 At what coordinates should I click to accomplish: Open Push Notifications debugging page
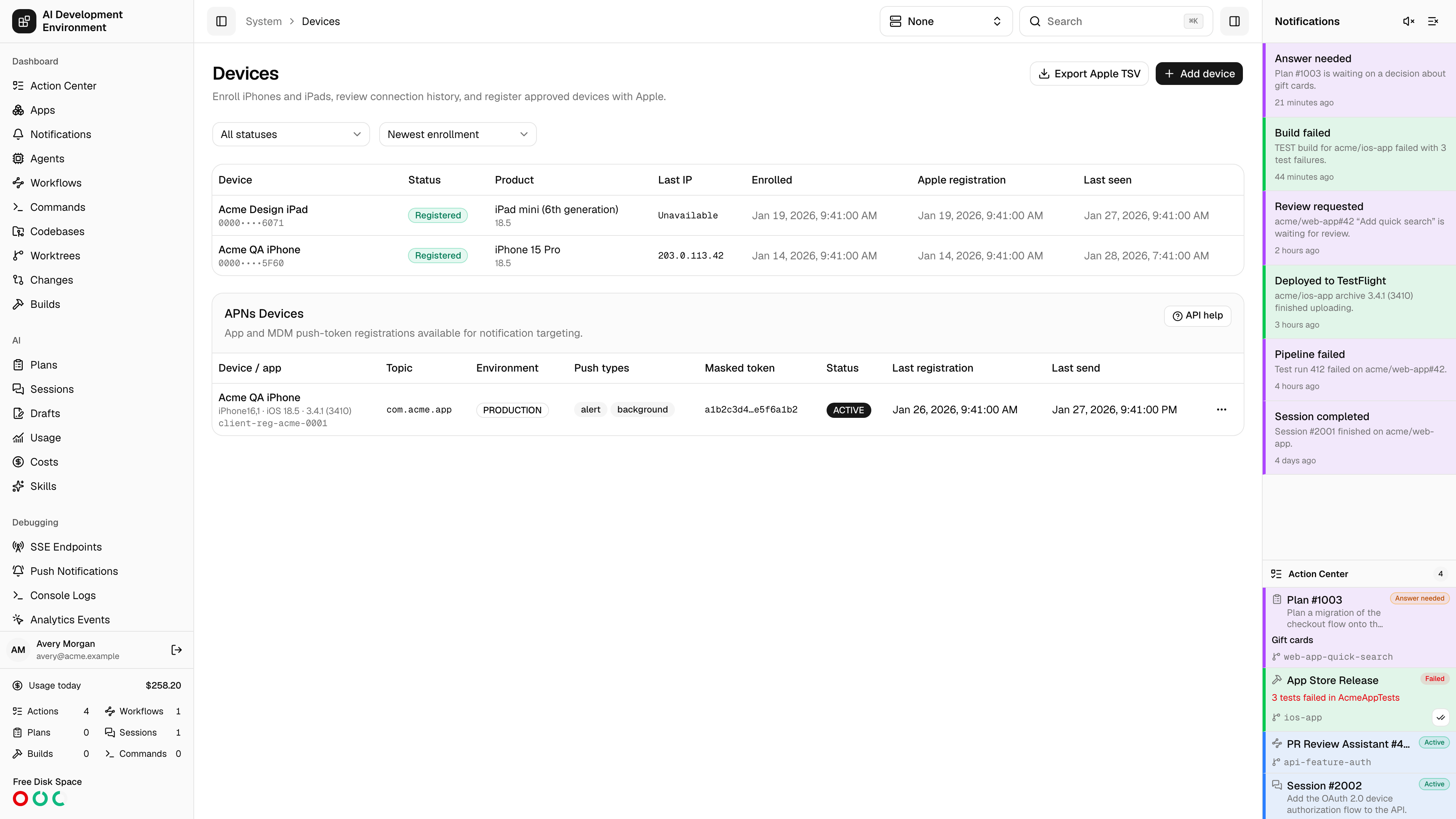pos(97,571)
